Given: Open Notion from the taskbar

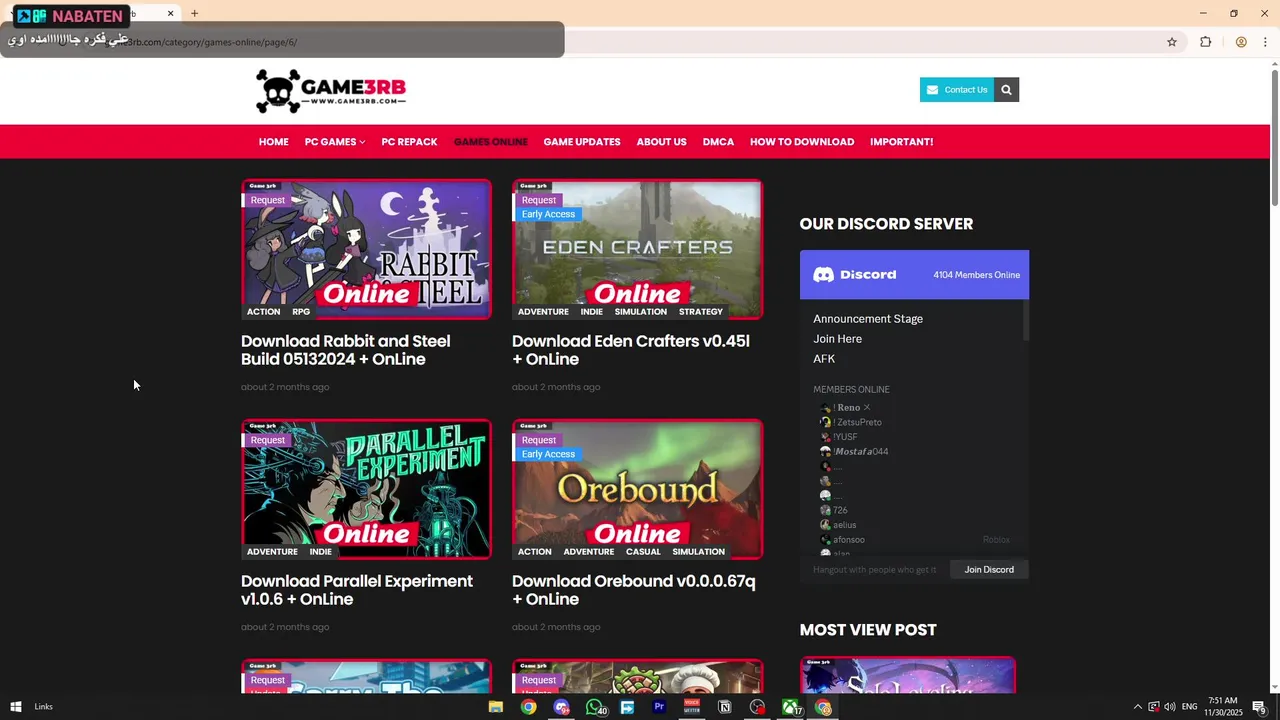Looking at the screenshot, I should click(x=725, y=707).
